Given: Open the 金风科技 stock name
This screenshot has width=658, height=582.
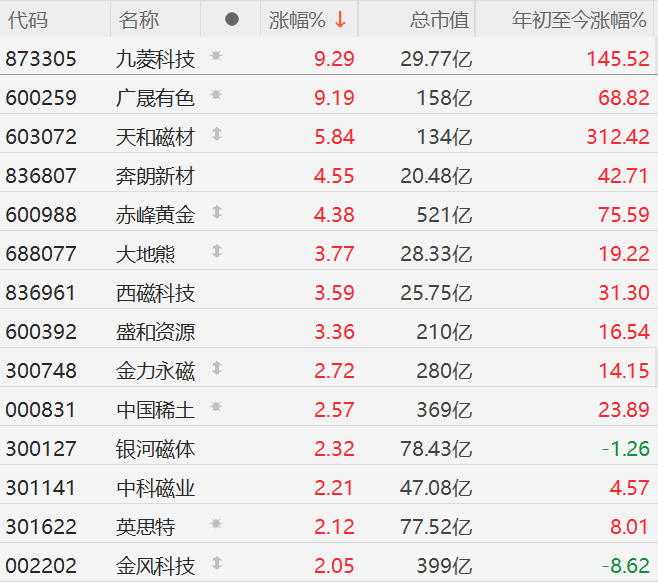Looking at the screenshot, I should [x=155, y=566].
